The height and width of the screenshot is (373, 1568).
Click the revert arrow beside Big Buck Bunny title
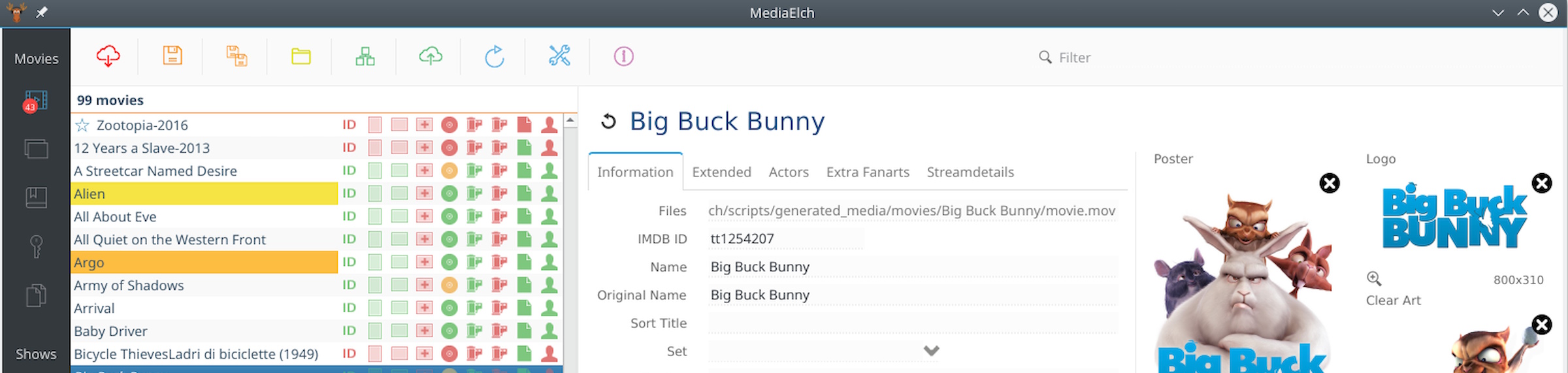608,122
